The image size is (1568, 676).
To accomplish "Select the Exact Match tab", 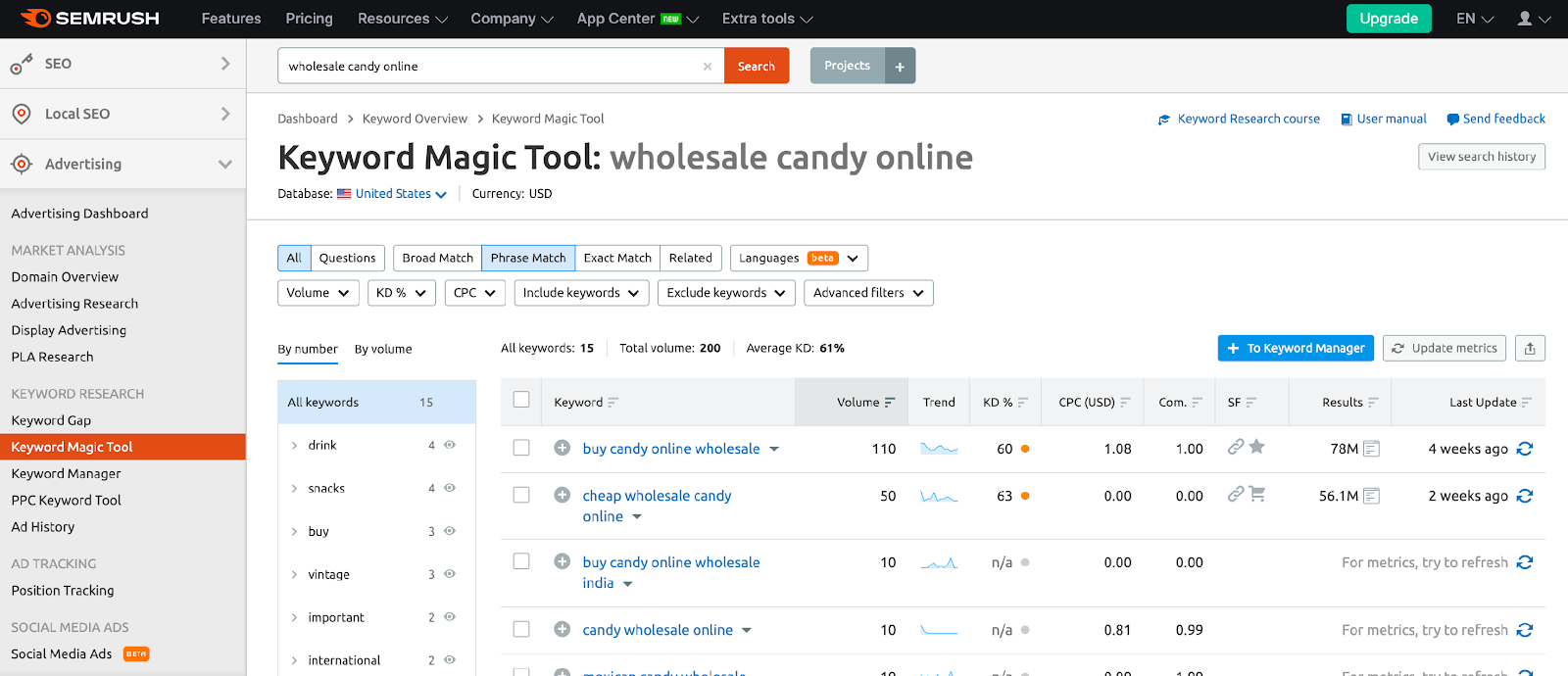I will (x=617, y=258).
